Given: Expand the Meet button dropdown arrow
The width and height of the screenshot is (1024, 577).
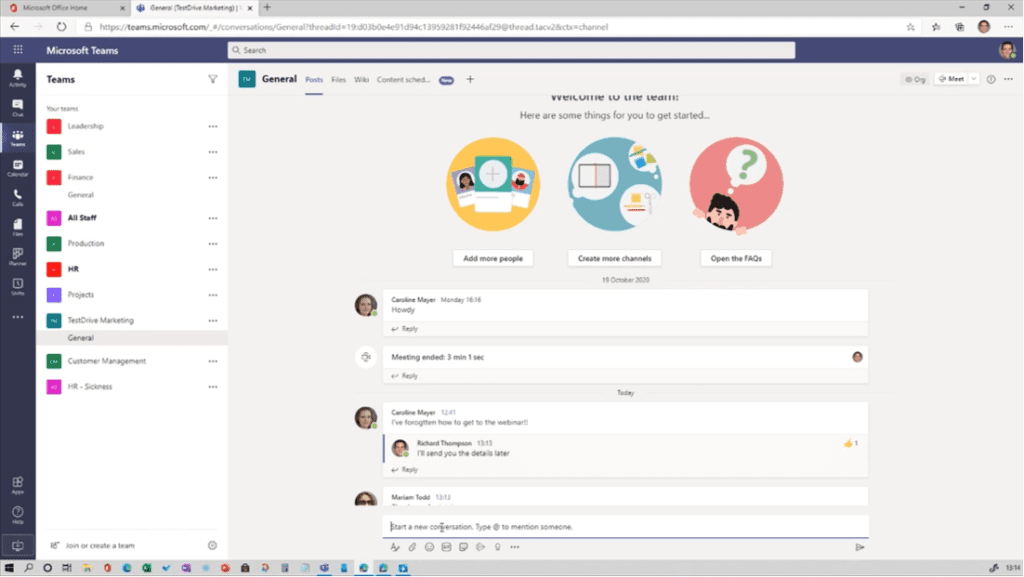Looking at the screenshot, I should (972, 78).
